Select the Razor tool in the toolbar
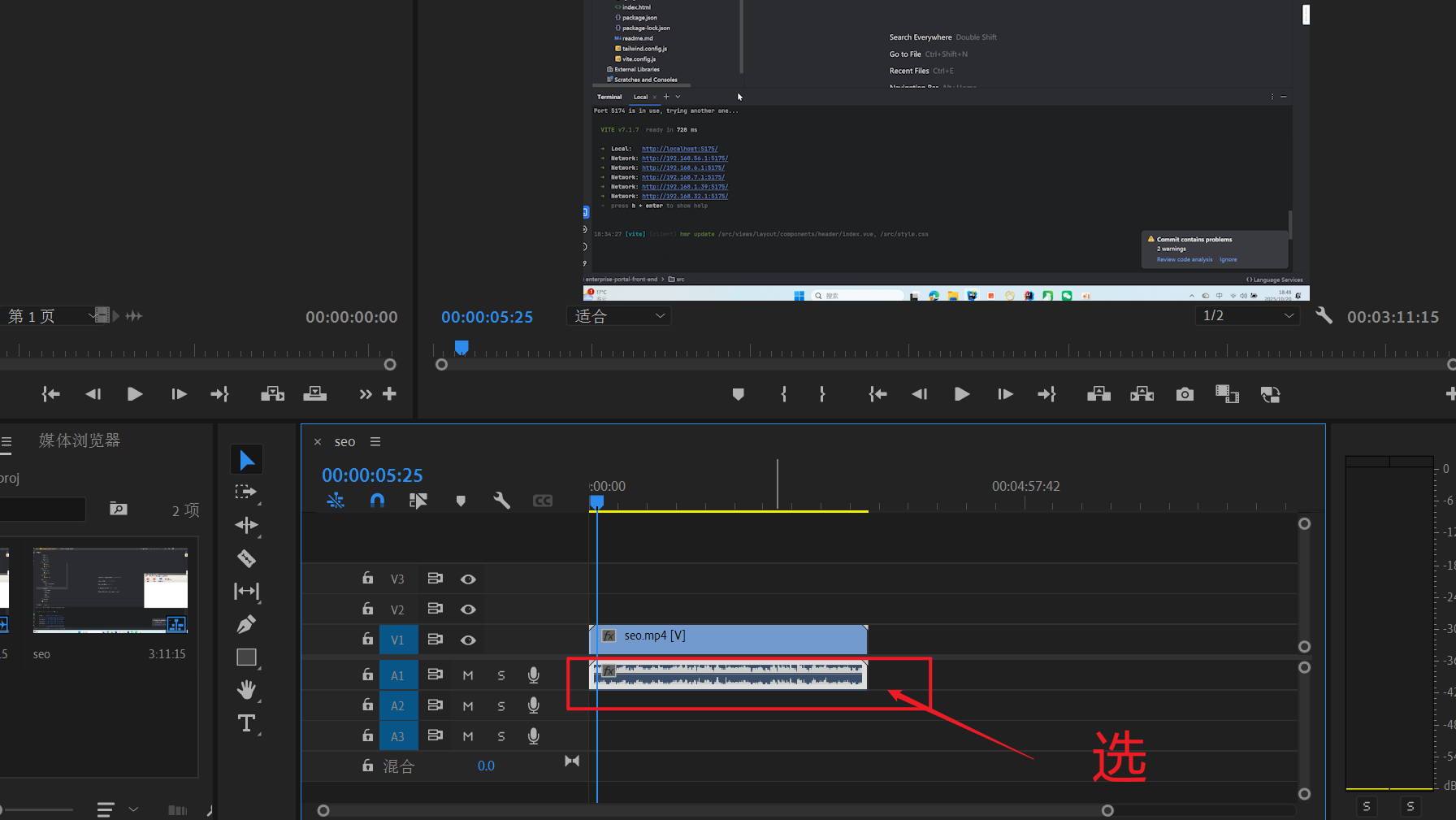This screenshot has height=820, width=1456. (246, 558)
